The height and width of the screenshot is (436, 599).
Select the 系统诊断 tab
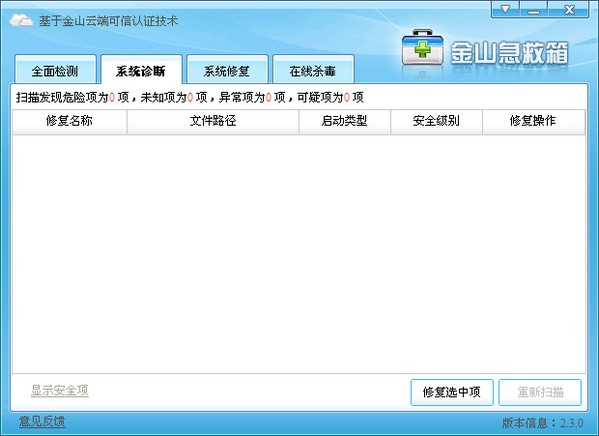(141, 70)
